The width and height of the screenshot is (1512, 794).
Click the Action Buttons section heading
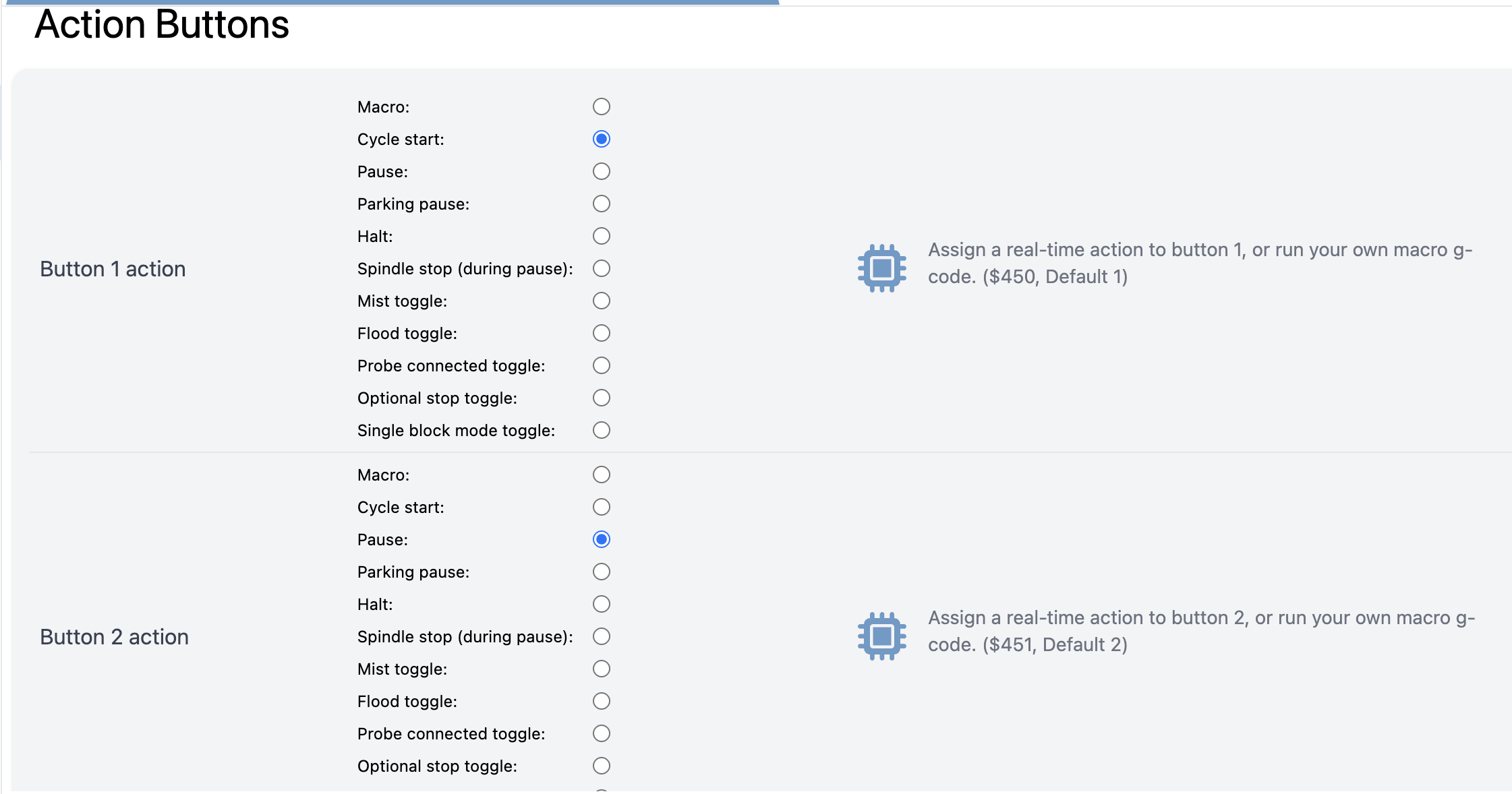pyautogui.click(x=162, y=25)
